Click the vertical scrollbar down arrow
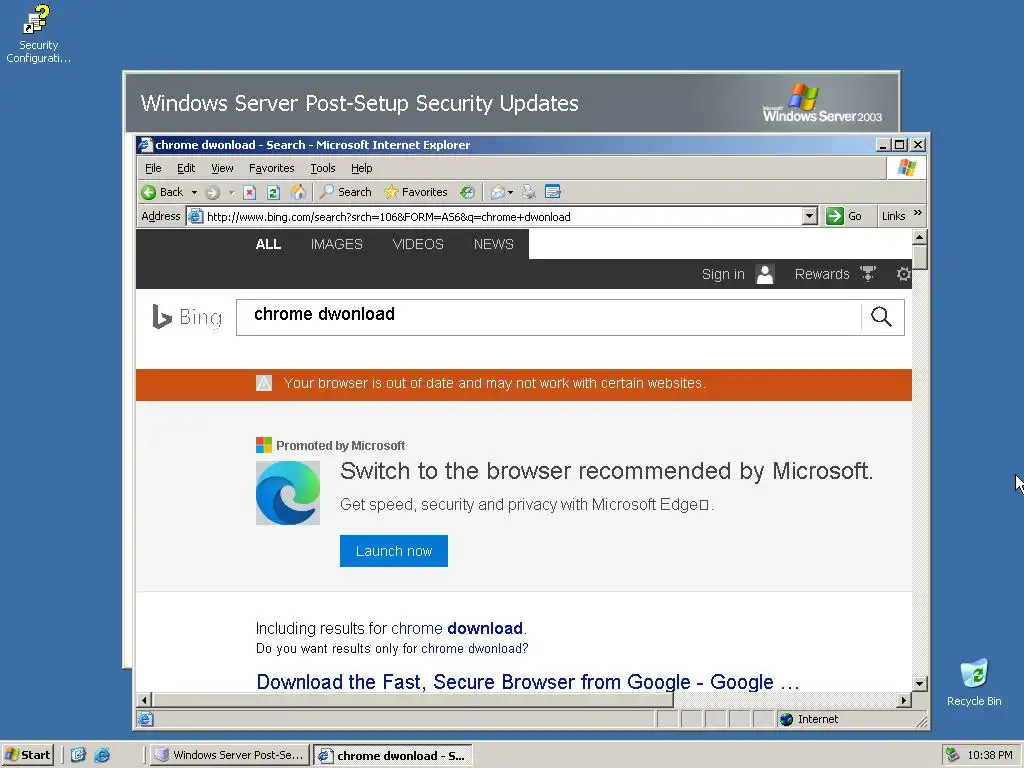 tap(920, 684)
